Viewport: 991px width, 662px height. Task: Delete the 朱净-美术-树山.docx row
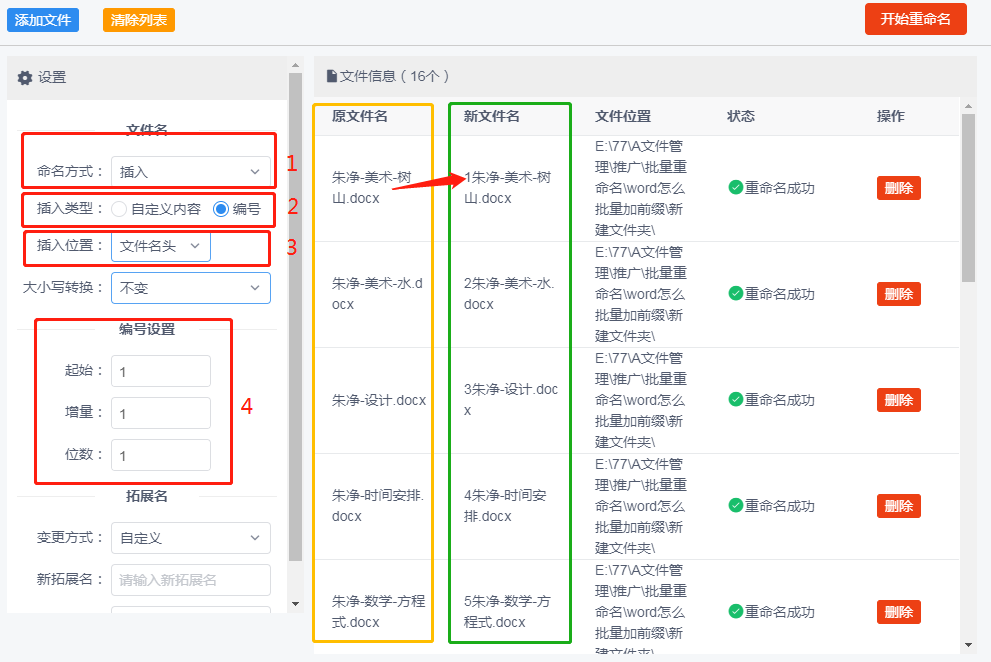click(898, 188)
